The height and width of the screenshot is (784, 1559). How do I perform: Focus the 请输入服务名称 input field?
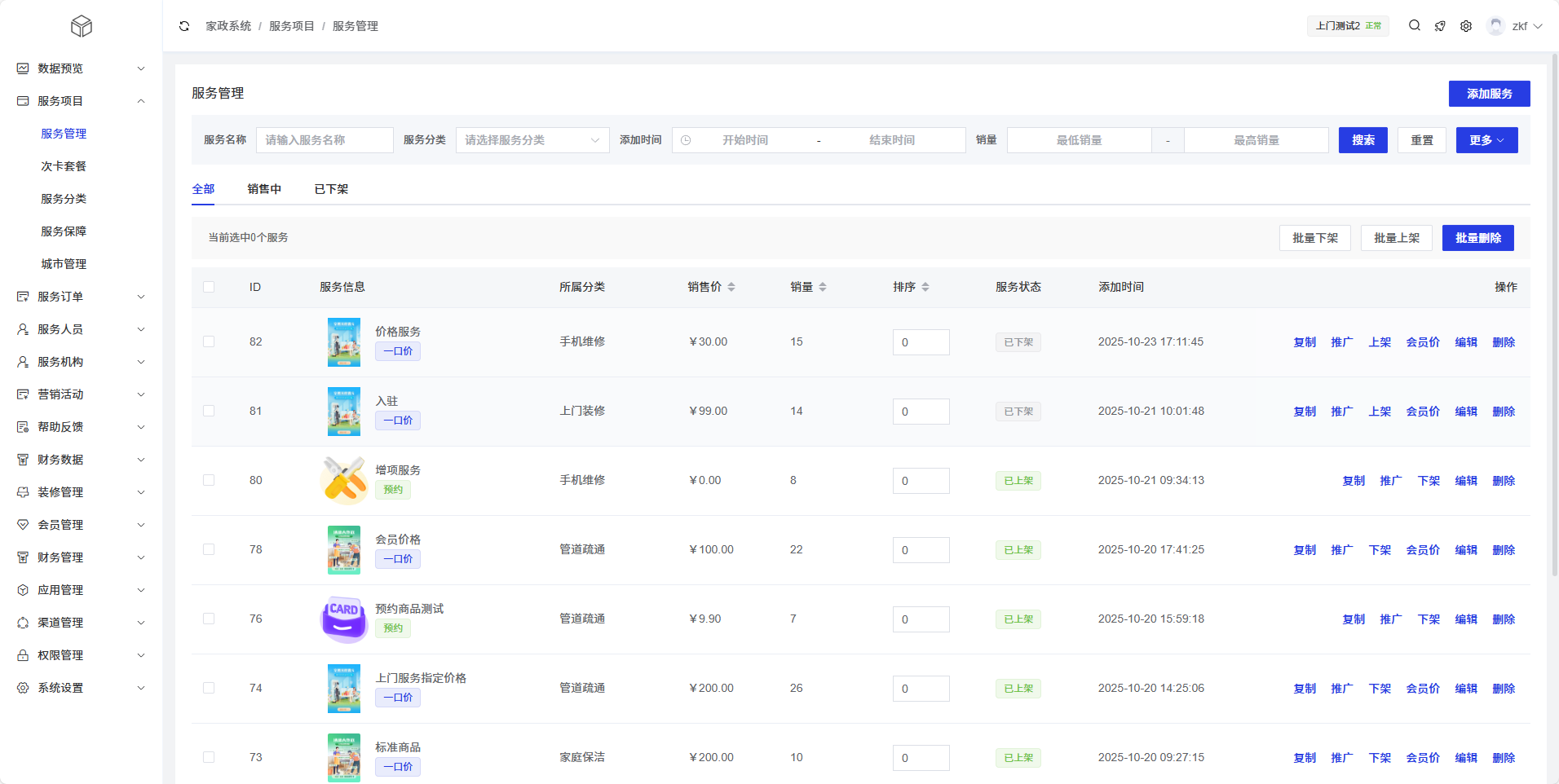(325, 140)
